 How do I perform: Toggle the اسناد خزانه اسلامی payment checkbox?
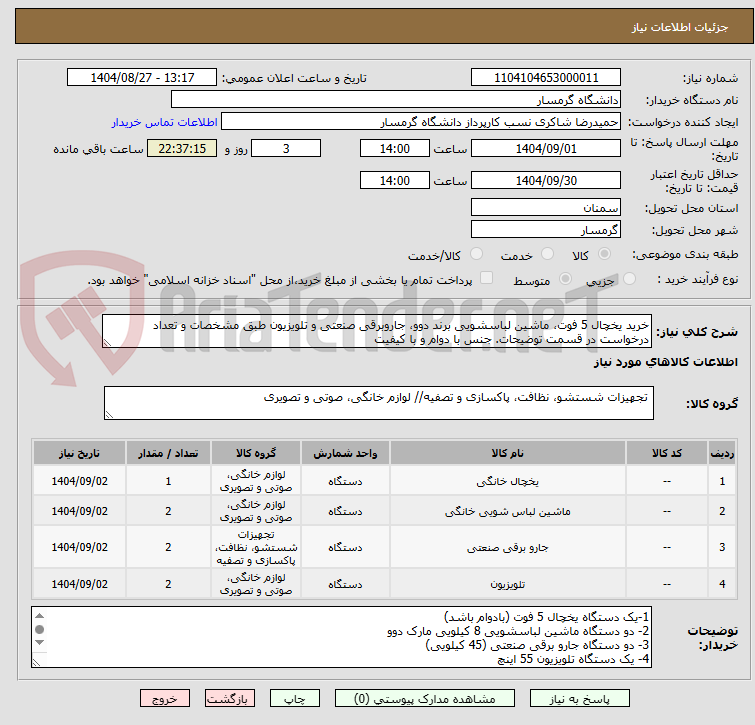[487, 278]
